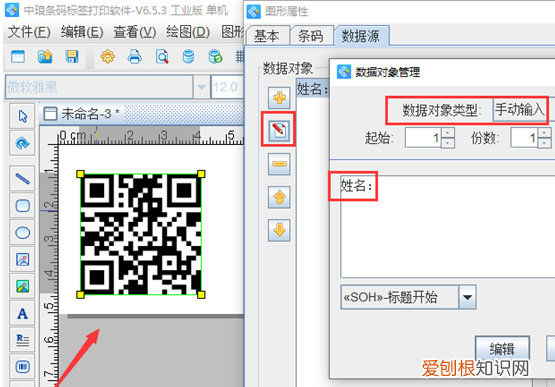The height and width of the screenshot is (387, 555).
Task: Increase the 份数 value with up arrow
Action: pyautogui.click(x=544, y=133)
